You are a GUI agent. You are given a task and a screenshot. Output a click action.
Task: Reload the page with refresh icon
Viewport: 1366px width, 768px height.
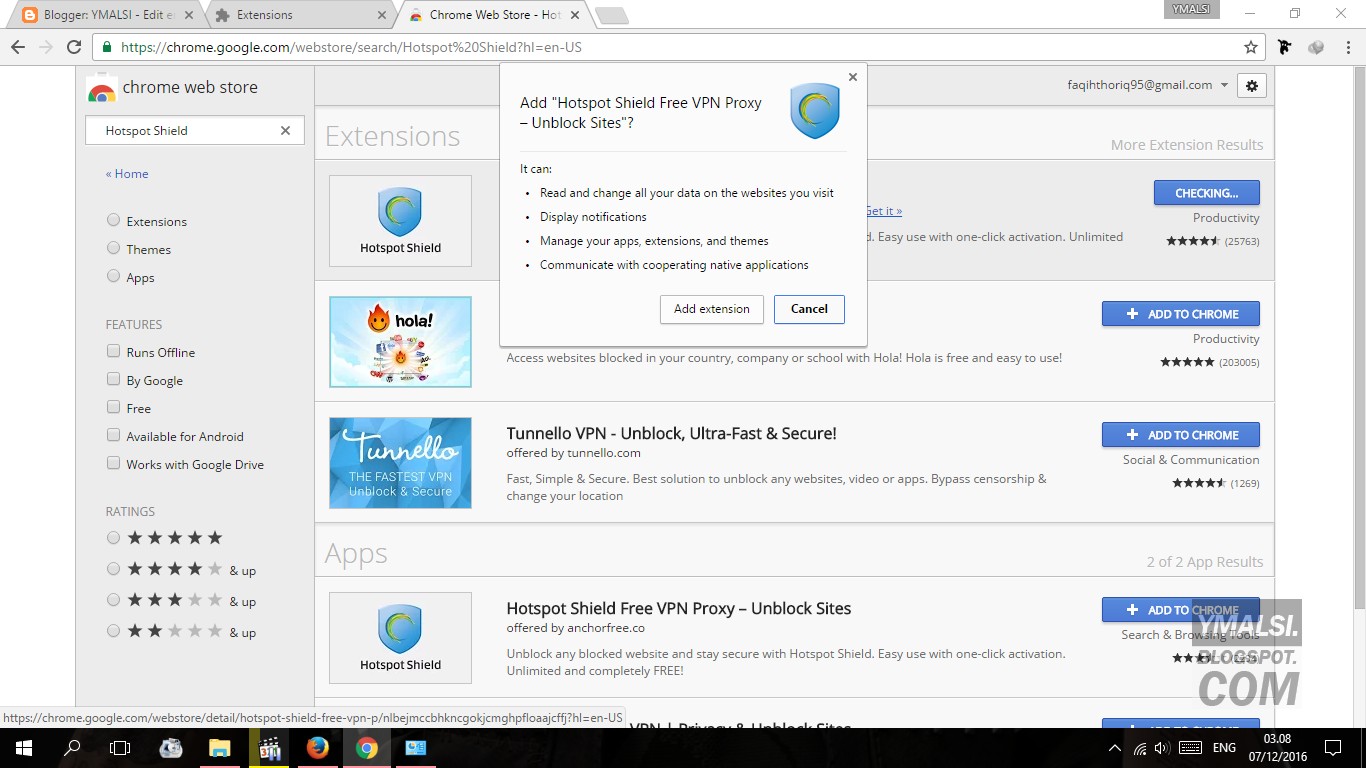coord(73,47)
